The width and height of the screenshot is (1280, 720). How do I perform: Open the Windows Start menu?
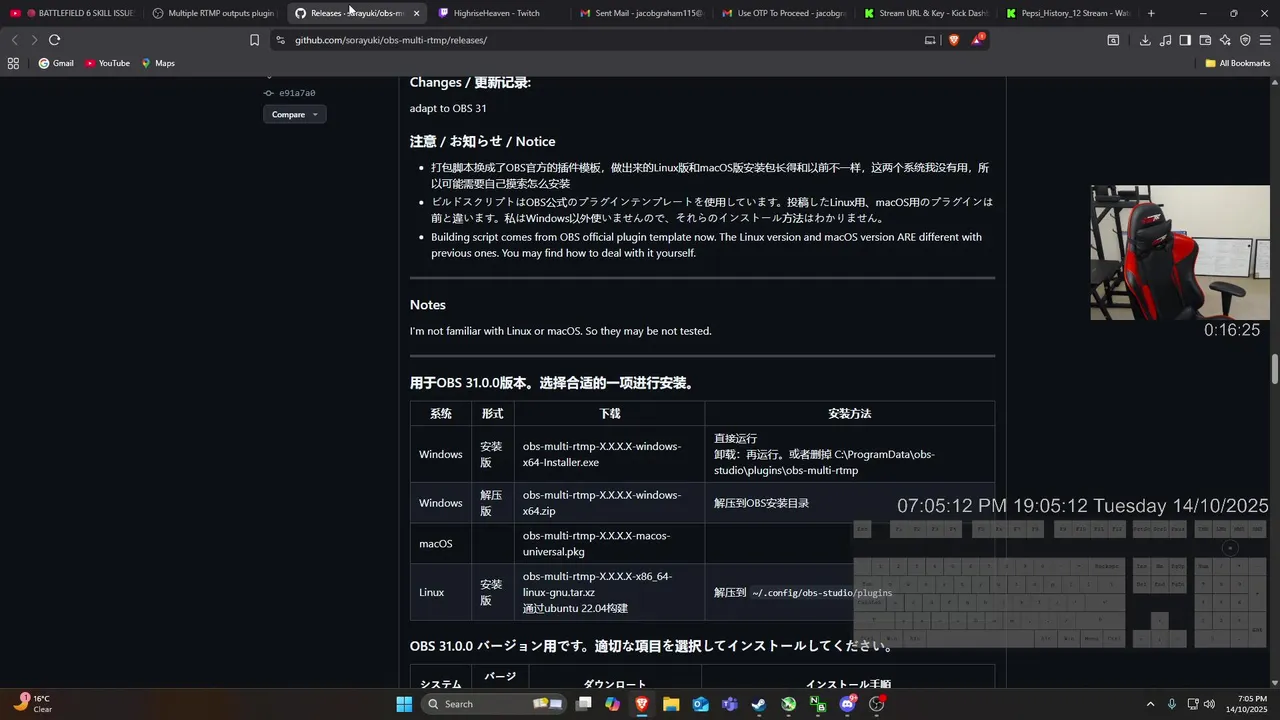(404, 704)
